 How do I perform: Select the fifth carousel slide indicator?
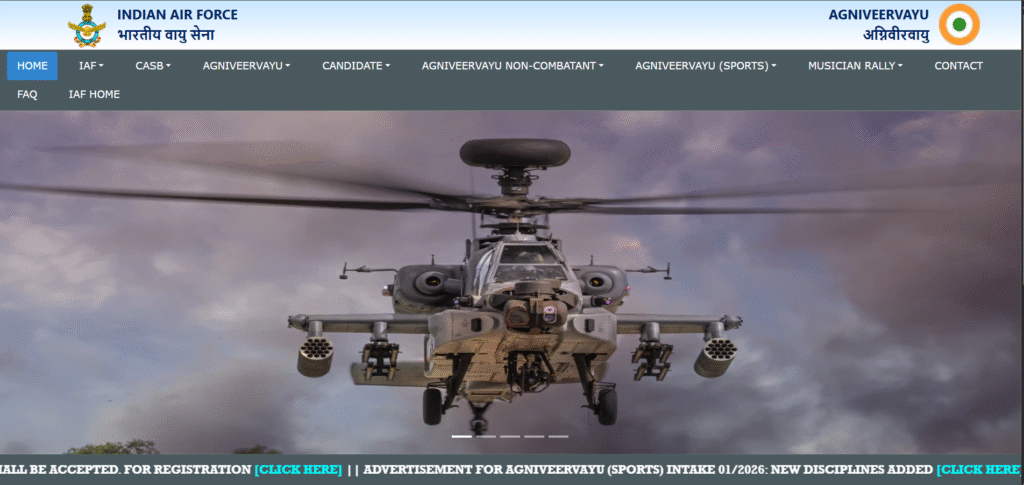tap(558, 437)
